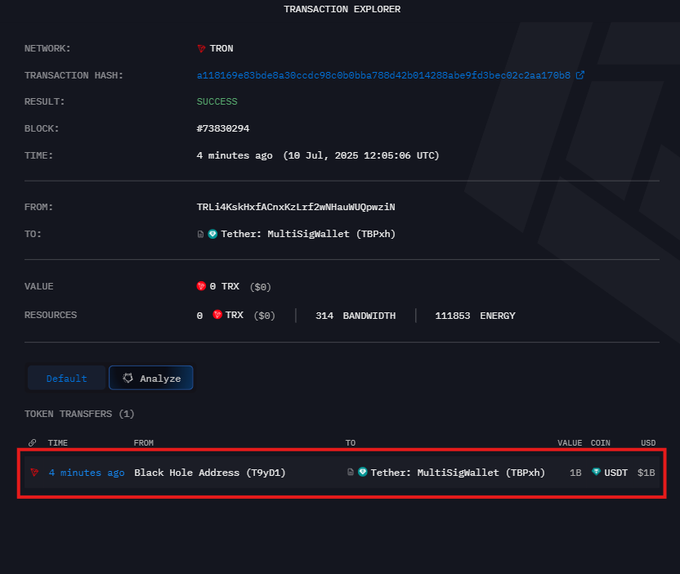Viewport: 680px width, 574px height.
Task: Switch to the Analyze tab
Action: tap(151, 378)
